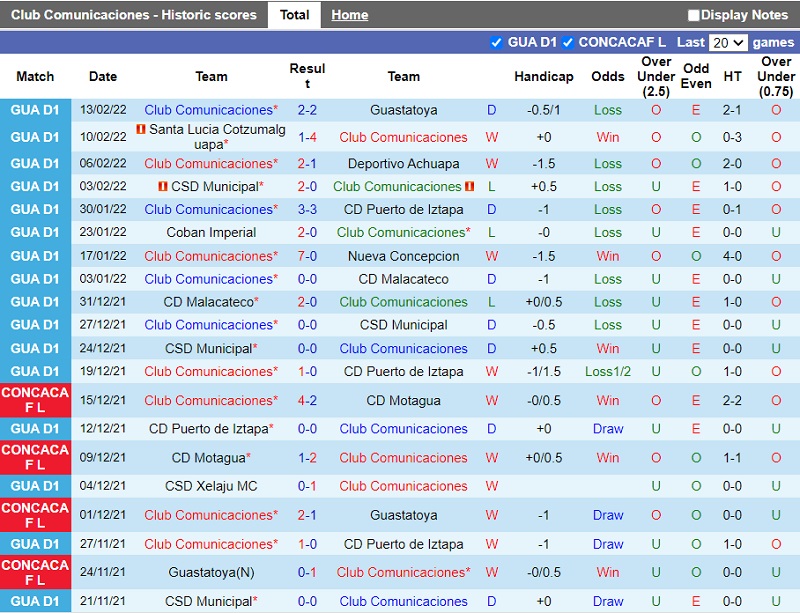Switch to the Total tab
Screen dimensions: 800x613
click(294, 15)
